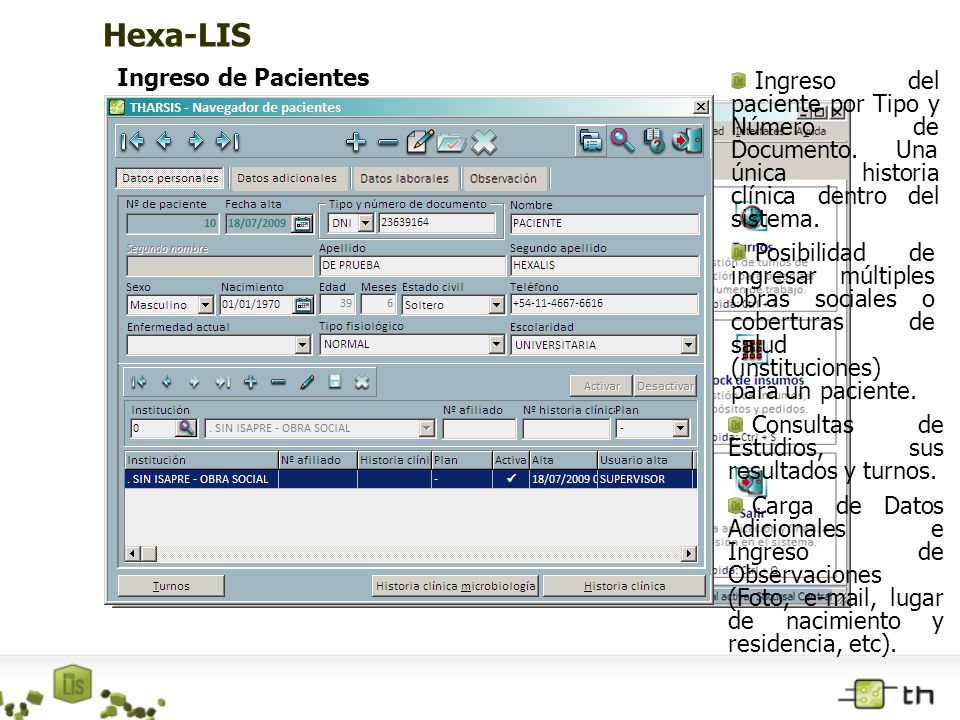Screen dimensions: 960x720
Task: Click the folder confirm icon in top toolbar
Action: (x=452, y=143)
